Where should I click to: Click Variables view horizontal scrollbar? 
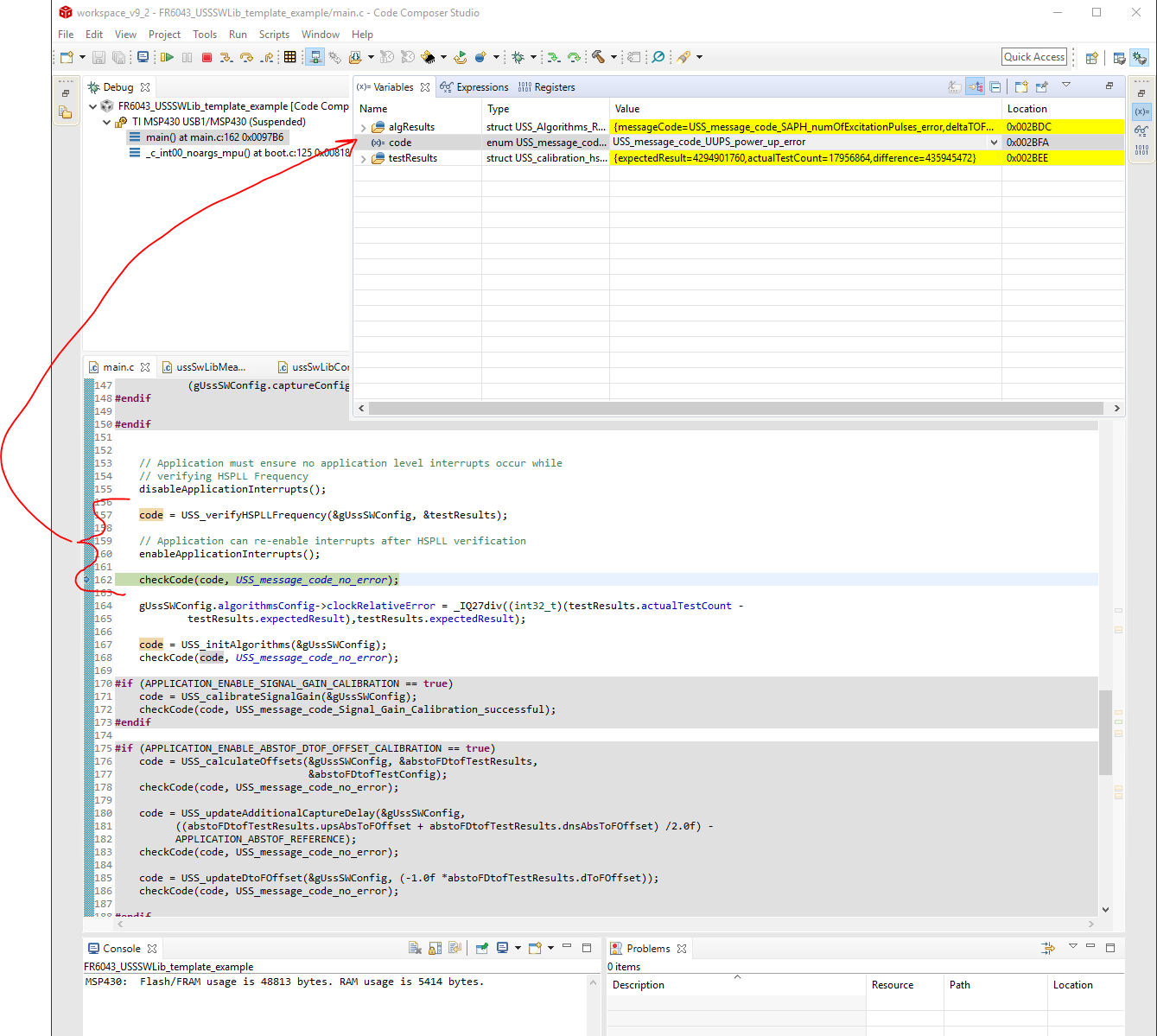click(736, 408)
